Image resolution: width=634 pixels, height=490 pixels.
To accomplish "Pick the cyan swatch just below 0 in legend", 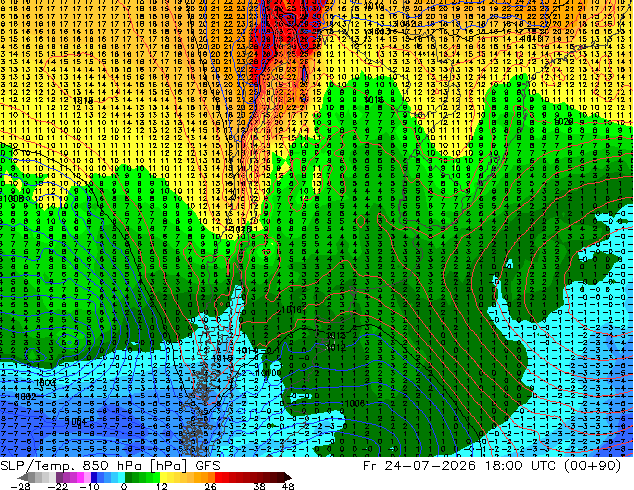I will point(121,477).
